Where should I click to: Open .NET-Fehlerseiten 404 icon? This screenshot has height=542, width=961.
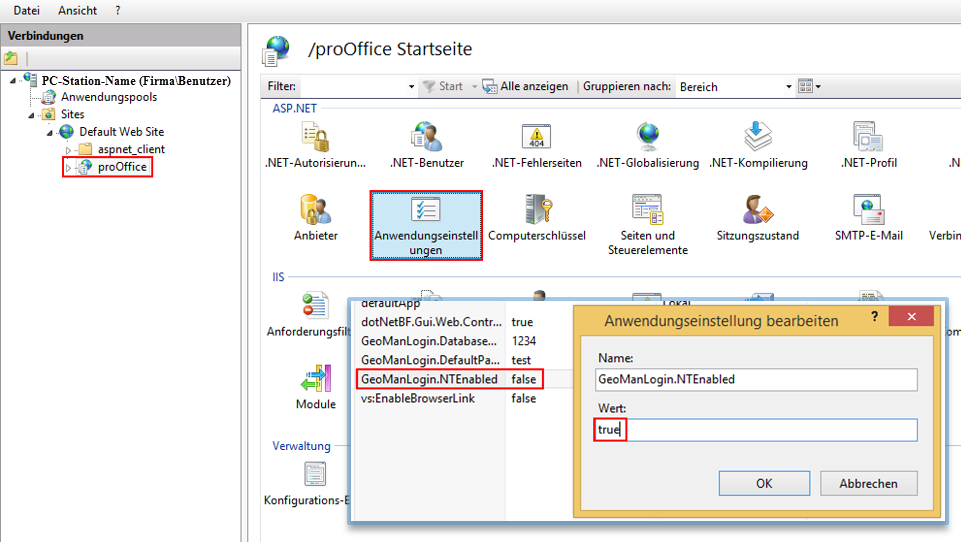pyautogui.click(x=537, y=138)
